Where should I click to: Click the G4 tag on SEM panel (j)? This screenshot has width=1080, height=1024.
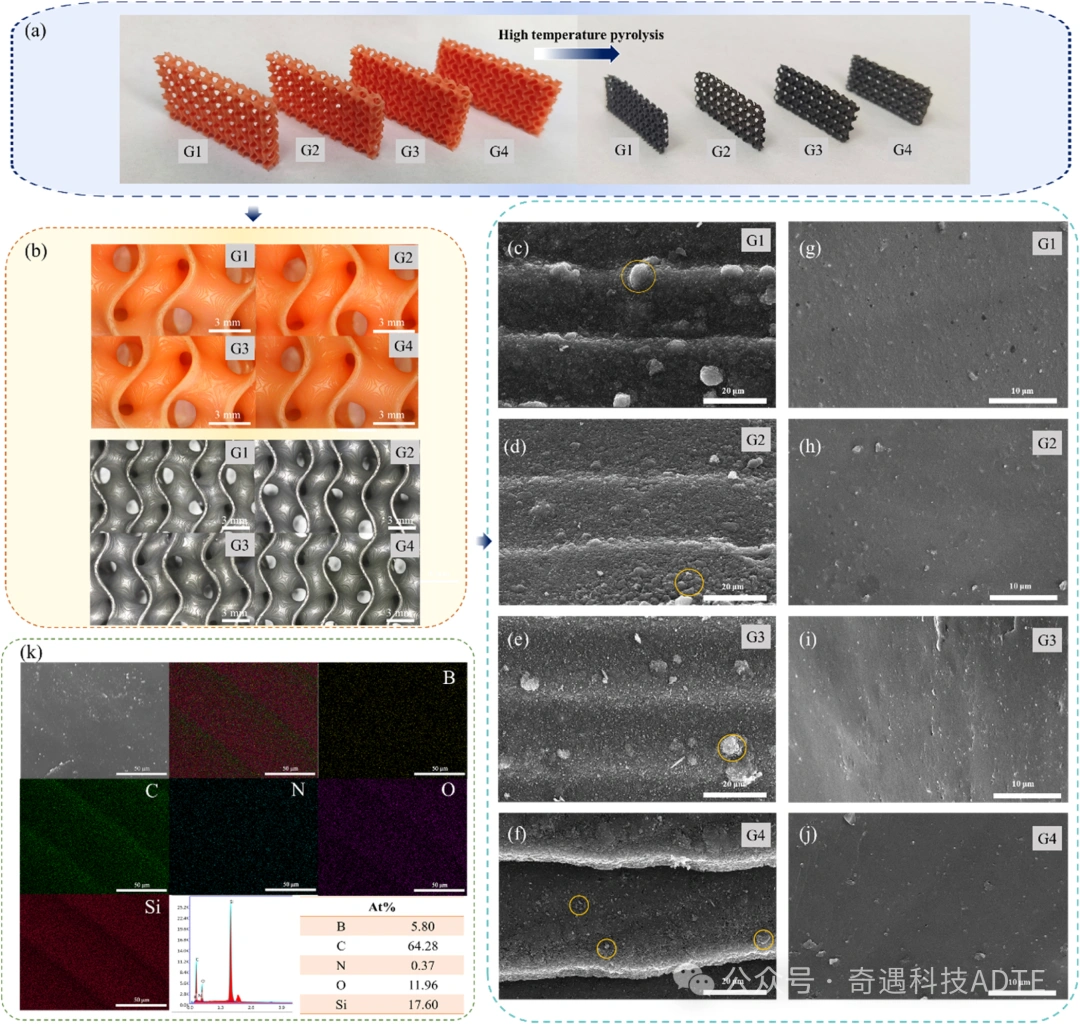point(1047,838)
